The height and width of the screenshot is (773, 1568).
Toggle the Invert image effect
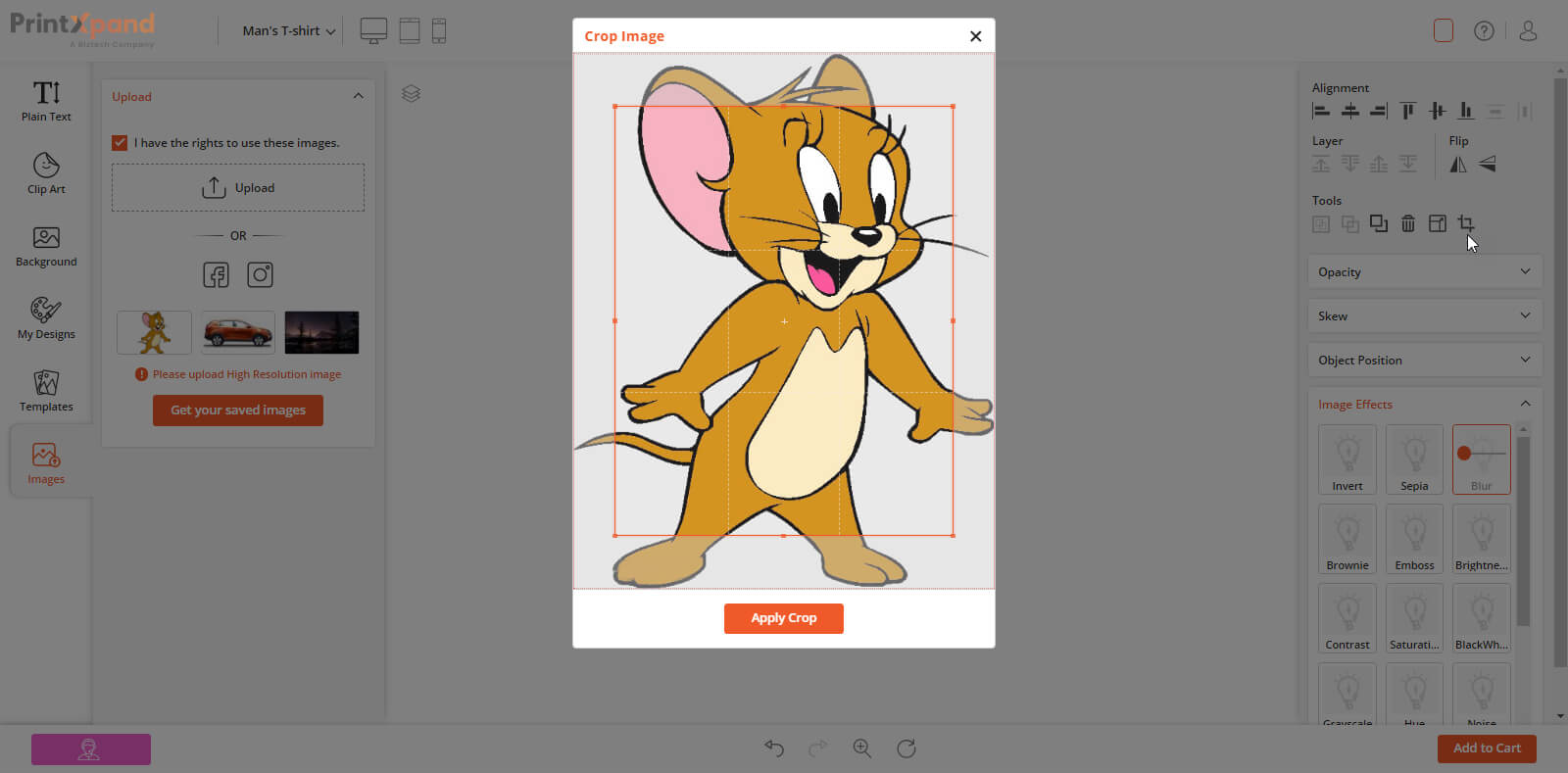1347,459
